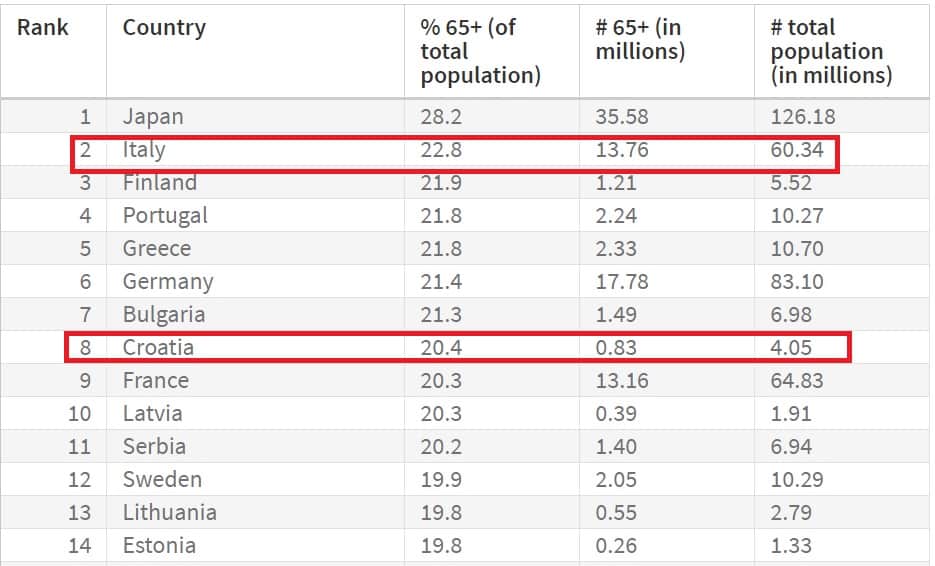Select the Japan country cell
Screen dimensions: 935x566
(x=153, y=117)
